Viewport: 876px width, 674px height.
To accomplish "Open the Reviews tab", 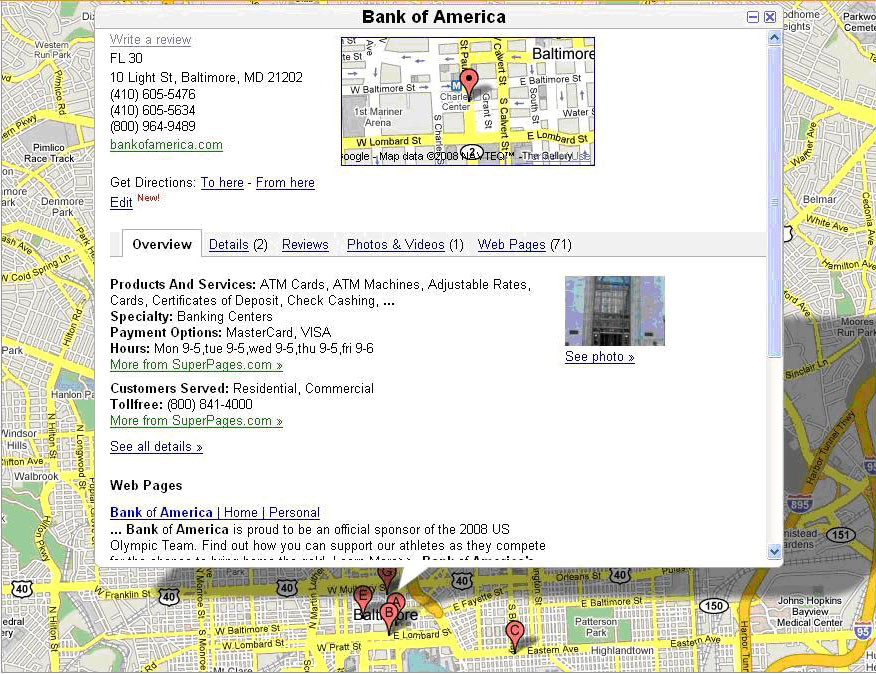I will click(304, 244).
